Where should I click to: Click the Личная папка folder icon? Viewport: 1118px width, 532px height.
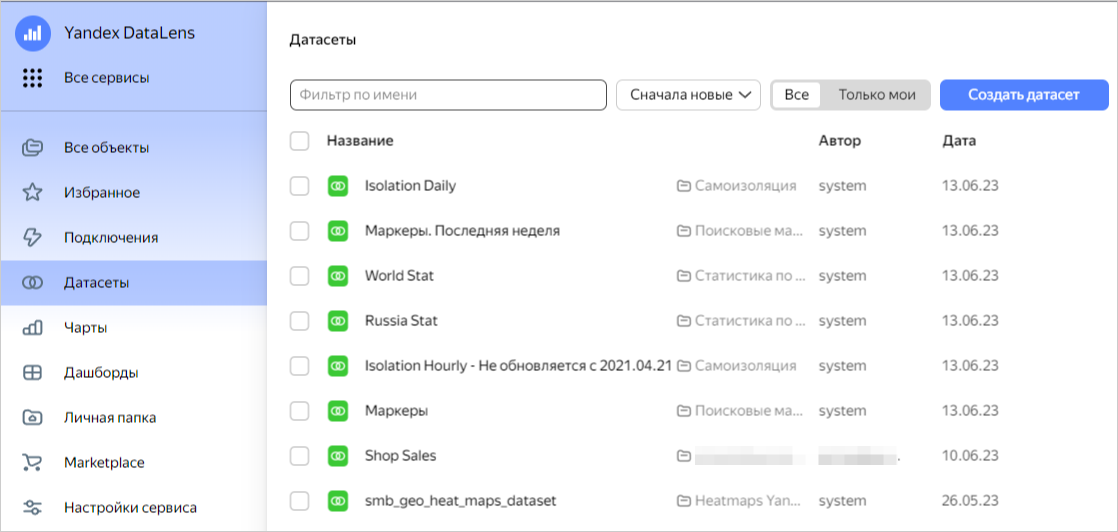(33, 418)
